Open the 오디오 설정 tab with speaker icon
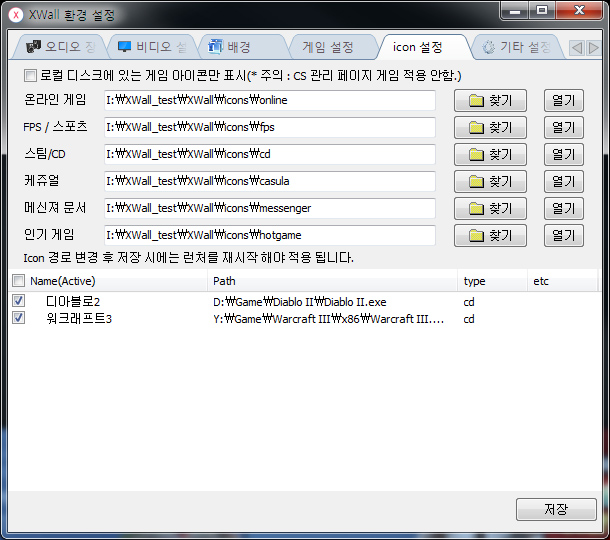The width and height of the screenshot is (610, 540). [61, 47]
